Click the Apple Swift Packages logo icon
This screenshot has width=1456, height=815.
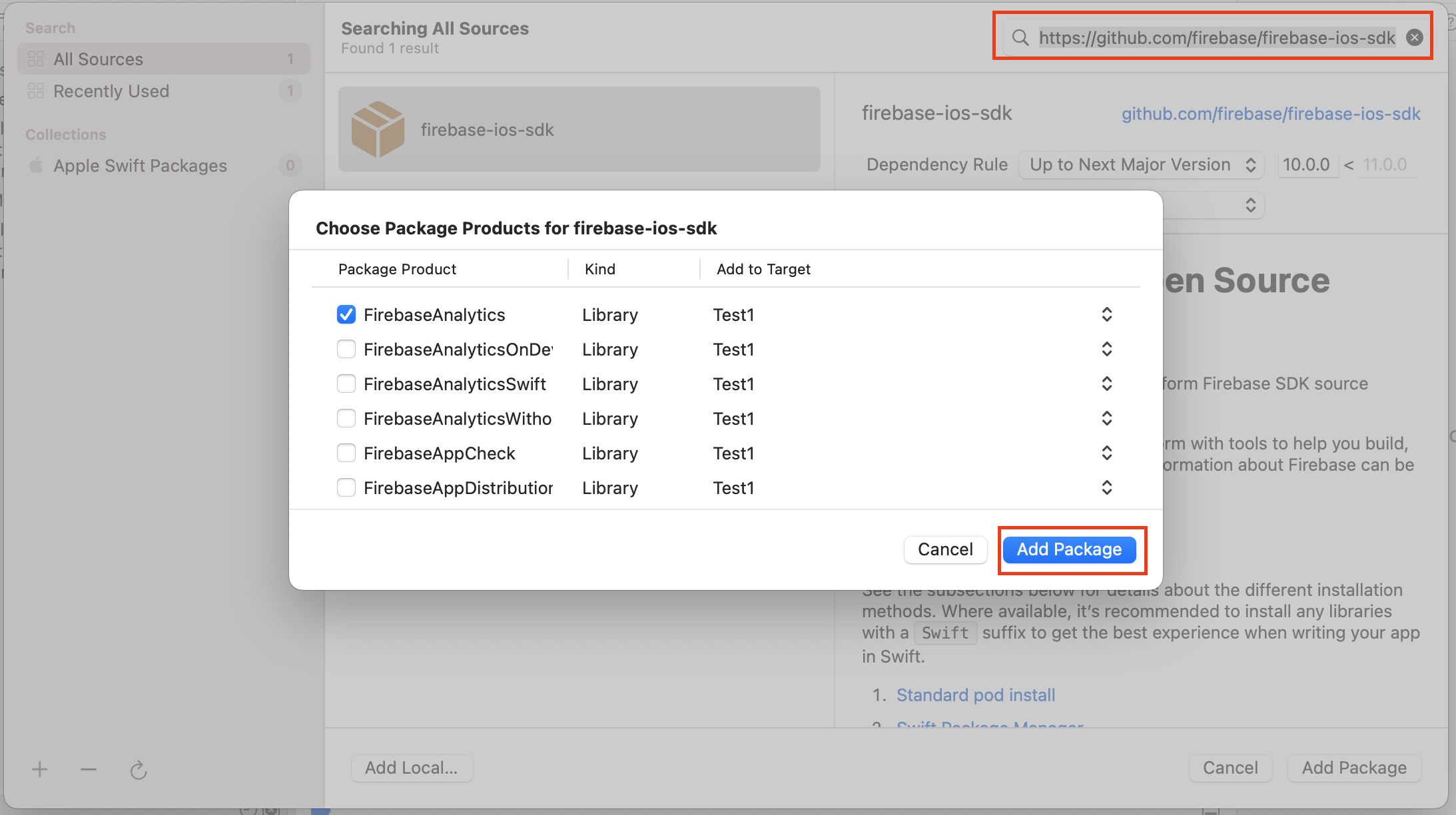coord(36,165)
